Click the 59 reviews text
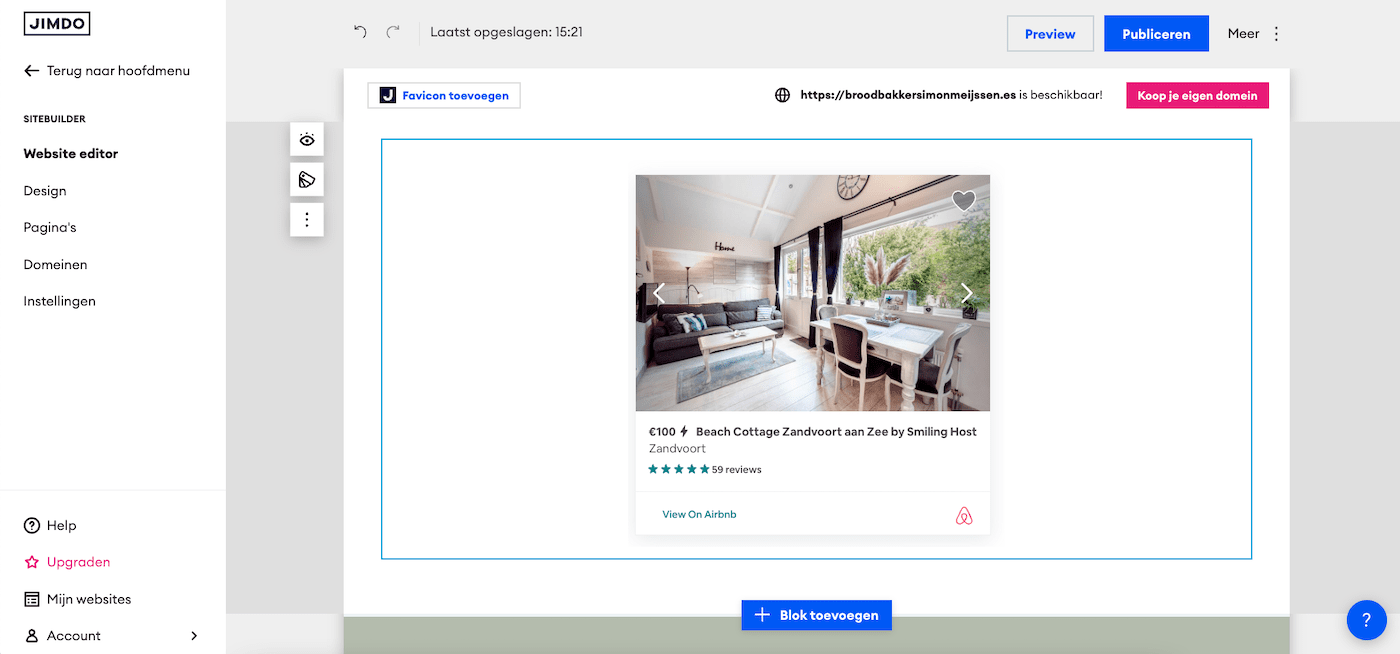 [x=737, y=470]
